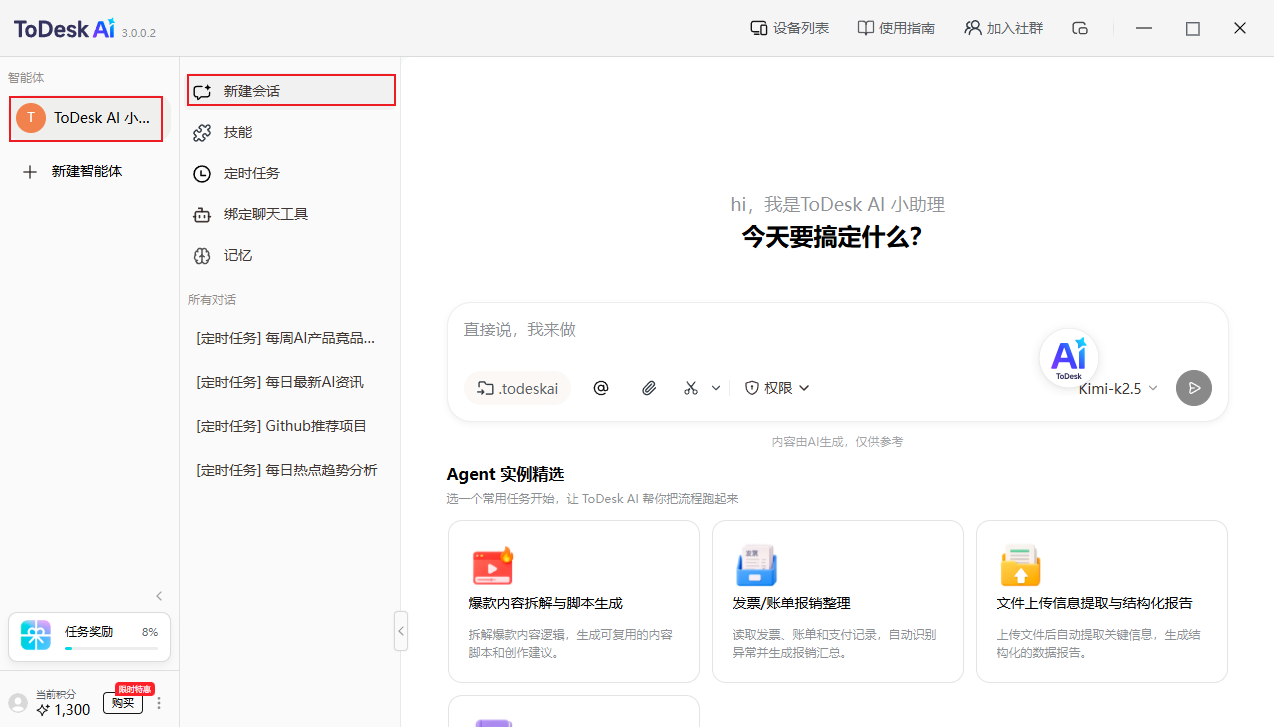The height and width of the screenshot is (727, 1274).
Task: Open the 记忆 memory section
Action: (x=292, y=255)
